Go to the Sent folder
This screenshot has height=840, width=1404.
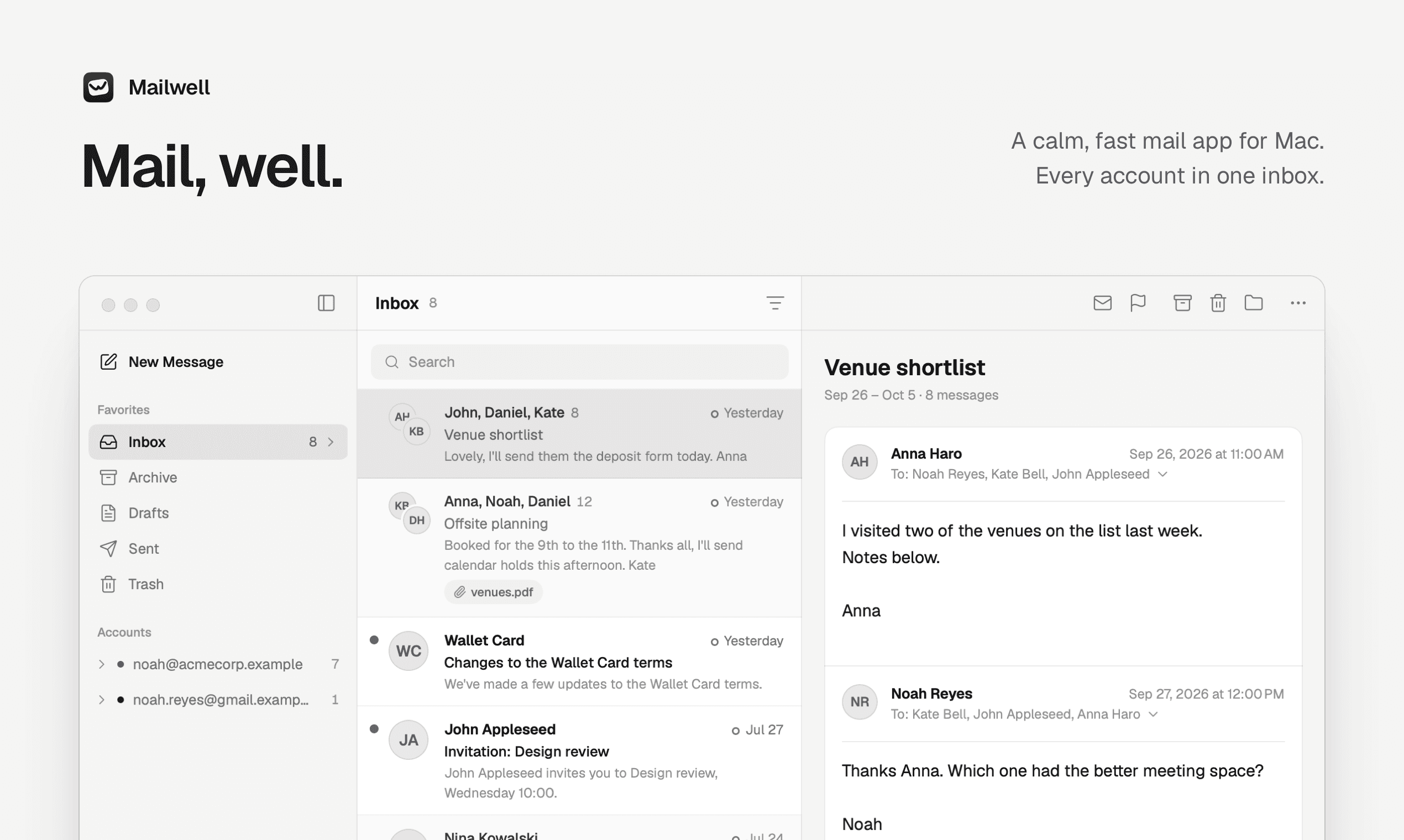coord(218,549)
